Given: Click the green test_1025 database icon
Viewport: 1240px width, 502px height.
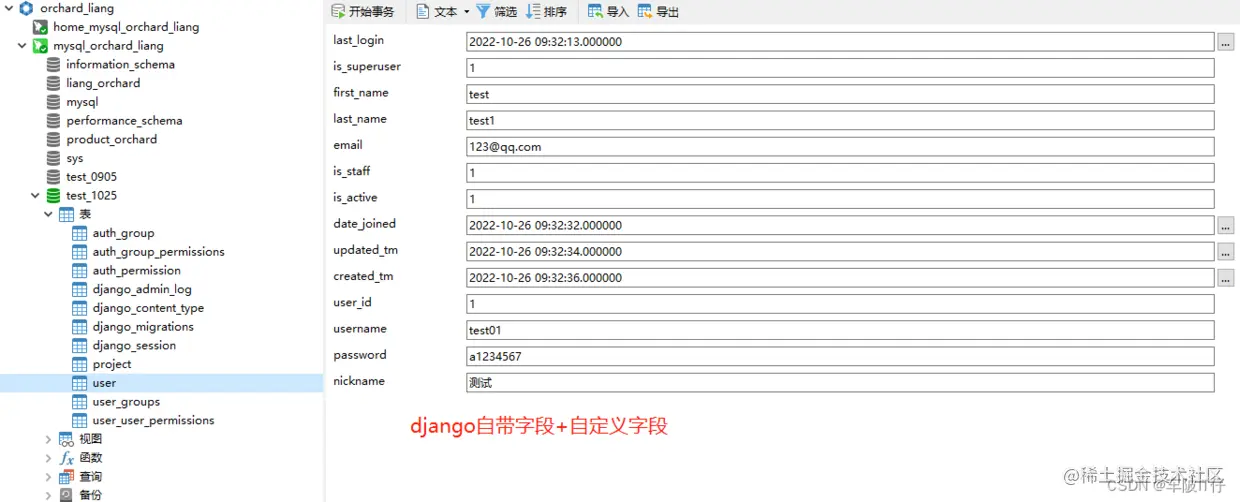Looking at the screenshot, I should [x=53, y=196].
